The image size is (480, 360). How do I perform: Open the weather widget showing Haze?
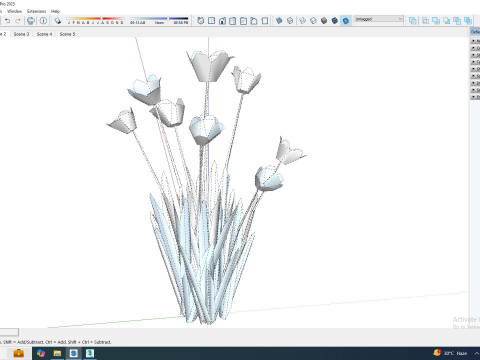[451, 353]
